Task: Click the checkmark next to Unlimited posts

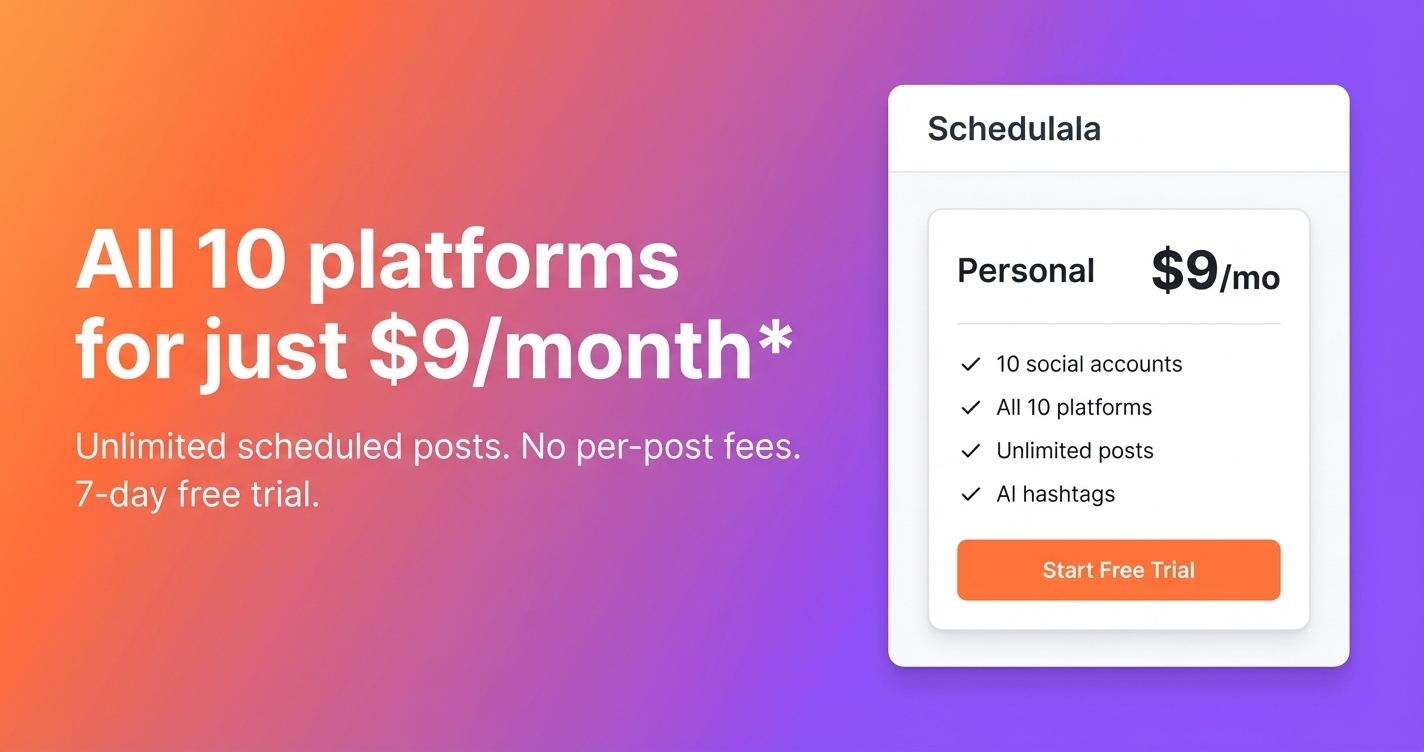Action: (x=970, y=451)
